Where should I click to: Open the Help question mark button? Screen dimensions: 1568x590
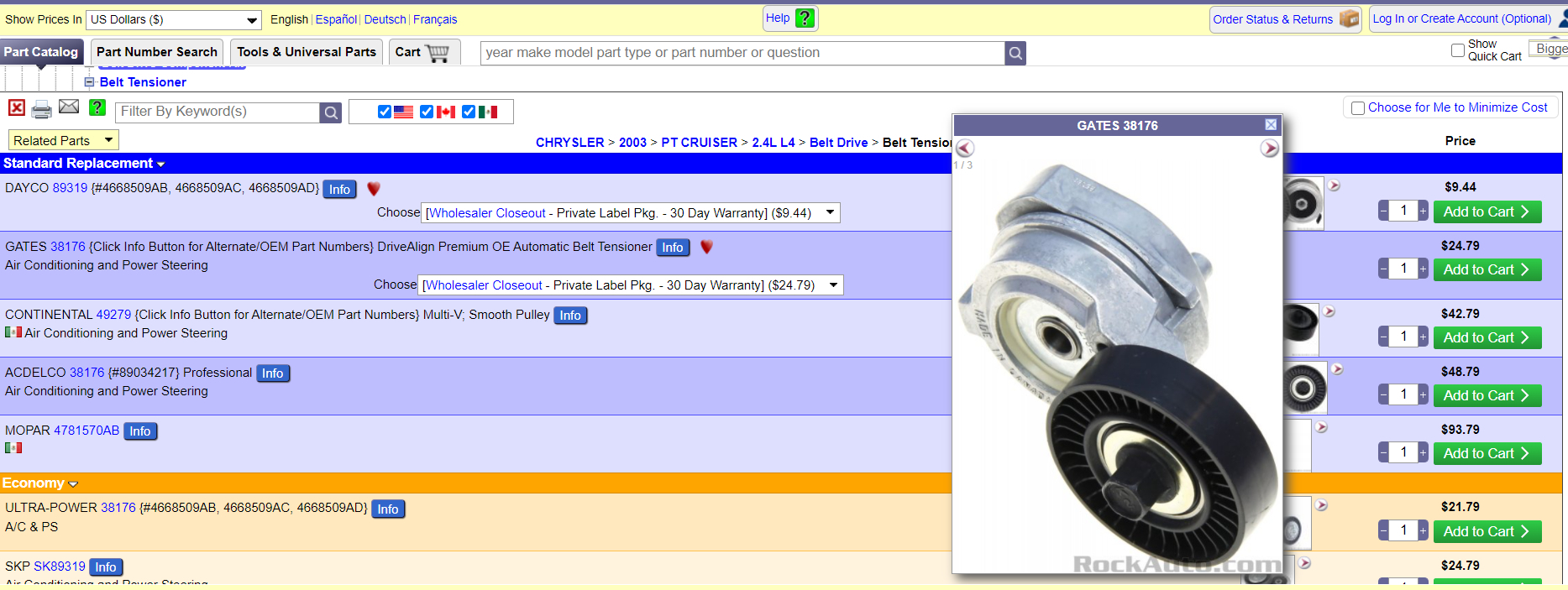(805, 18)
